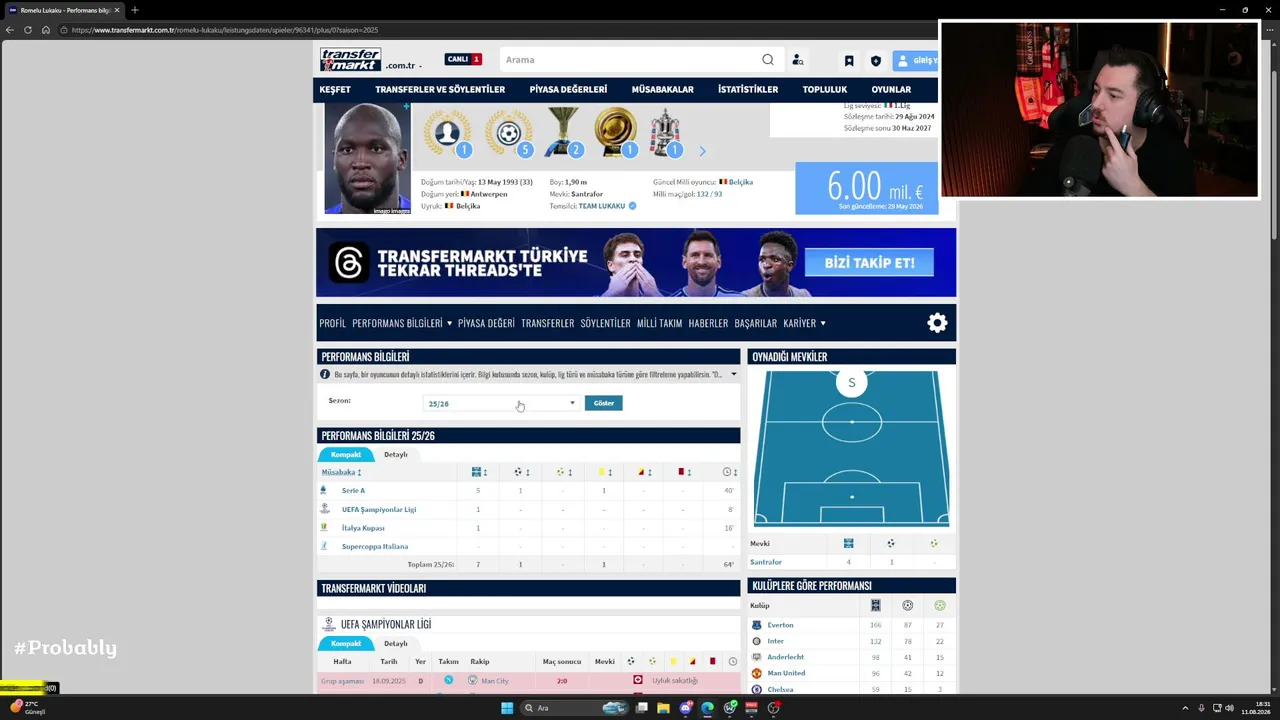1280x720 pixels.
Task: Open the .com.tr domain selector
Action: (x=404, y=66)
